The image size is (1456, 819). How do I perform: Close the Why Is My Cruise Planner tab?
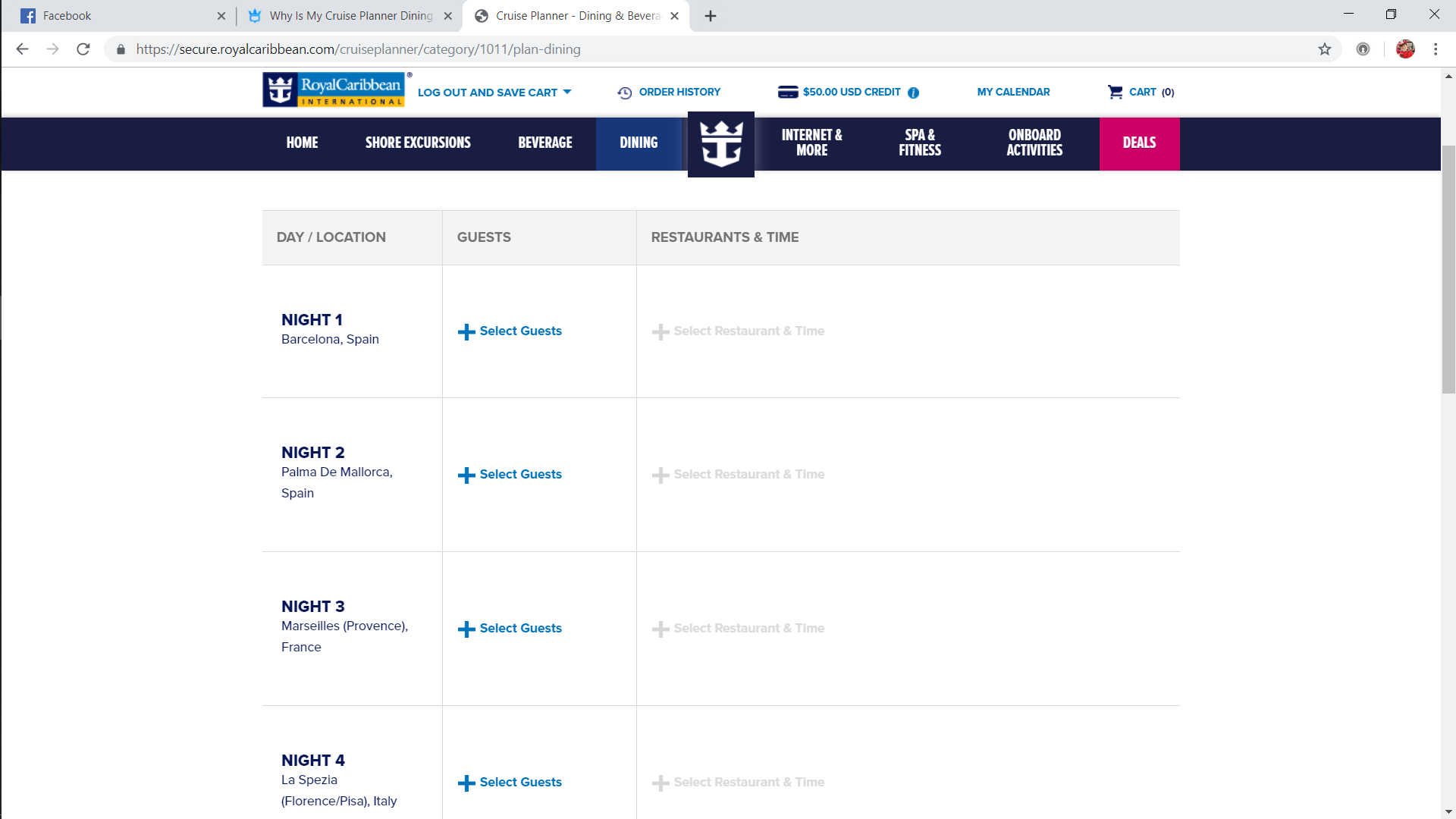coord(448,16)
